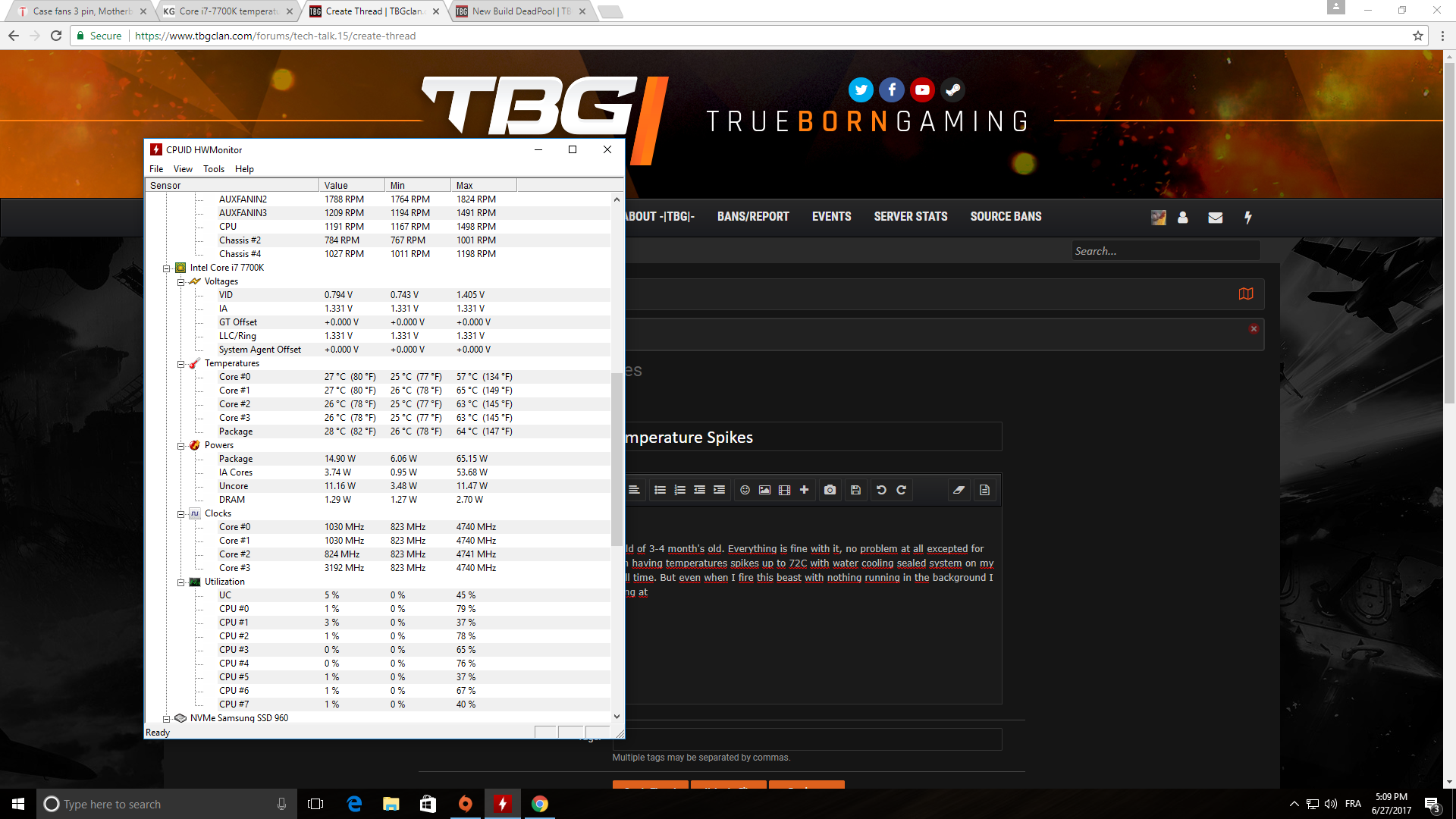Insert ordered numbered list in editor
This screenshot has height=819, width=1456.
click(680, 490)
